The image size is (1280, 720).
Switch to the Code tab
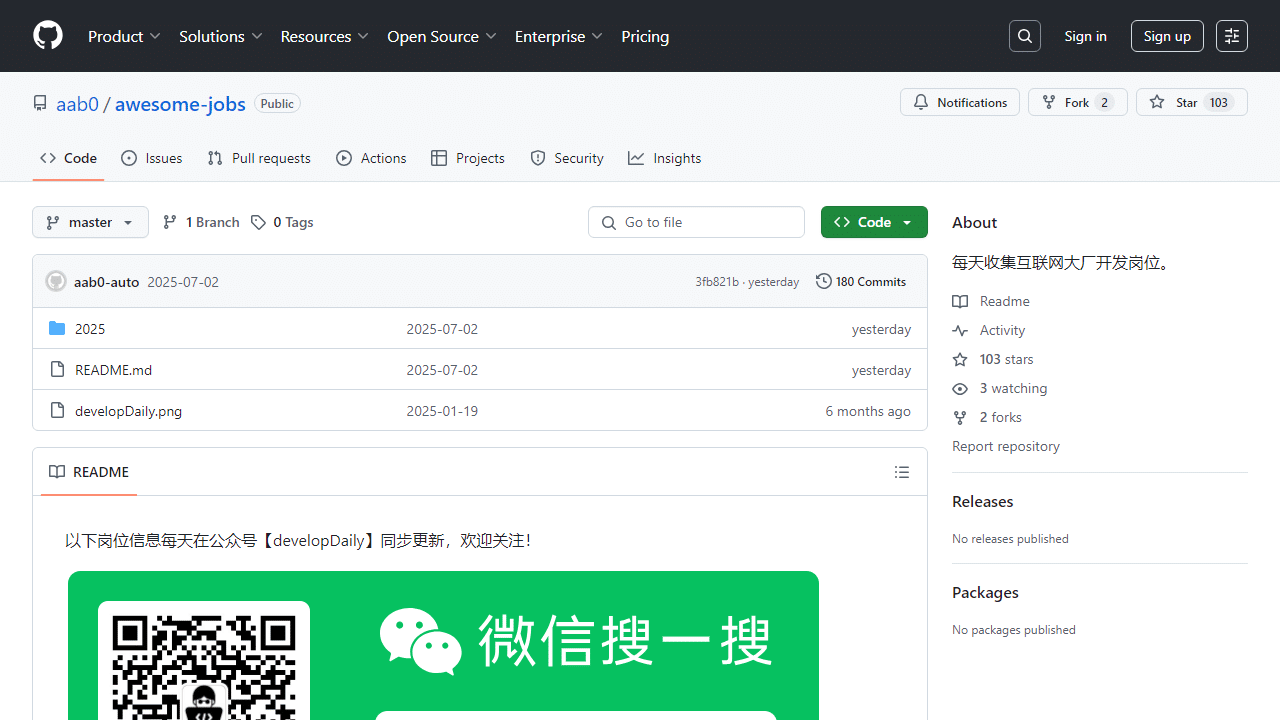(68, 158)
